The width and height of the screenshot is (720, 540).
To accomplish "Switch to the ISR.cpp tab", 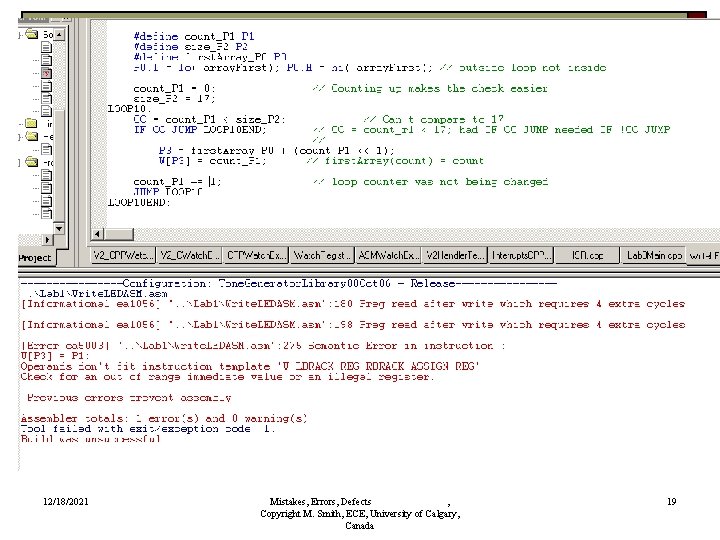I will tap(587, 255).
